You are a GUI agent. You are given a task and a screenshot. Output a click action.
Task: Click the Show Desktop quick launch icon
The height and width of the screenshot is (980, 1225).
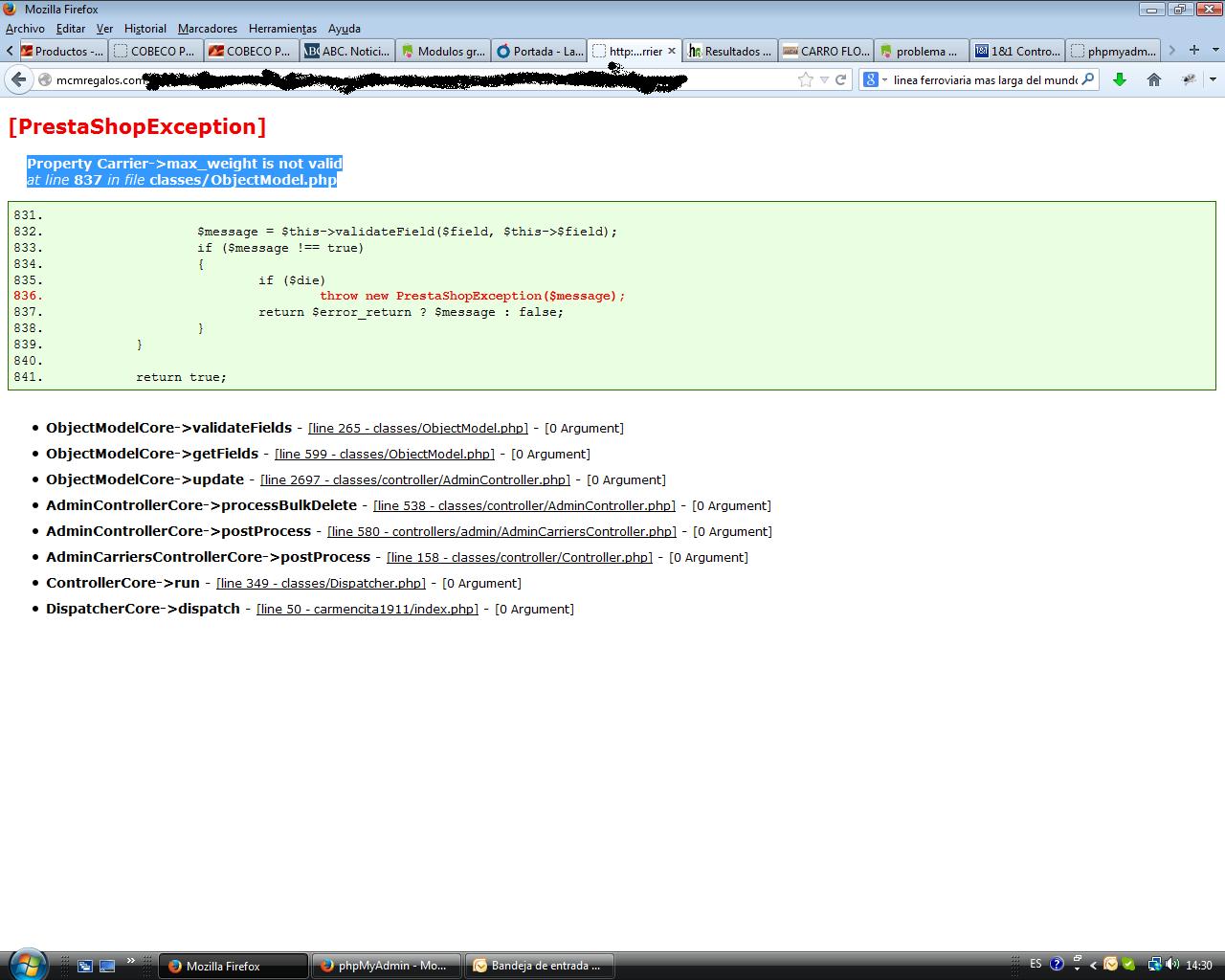tap(85, 966)
